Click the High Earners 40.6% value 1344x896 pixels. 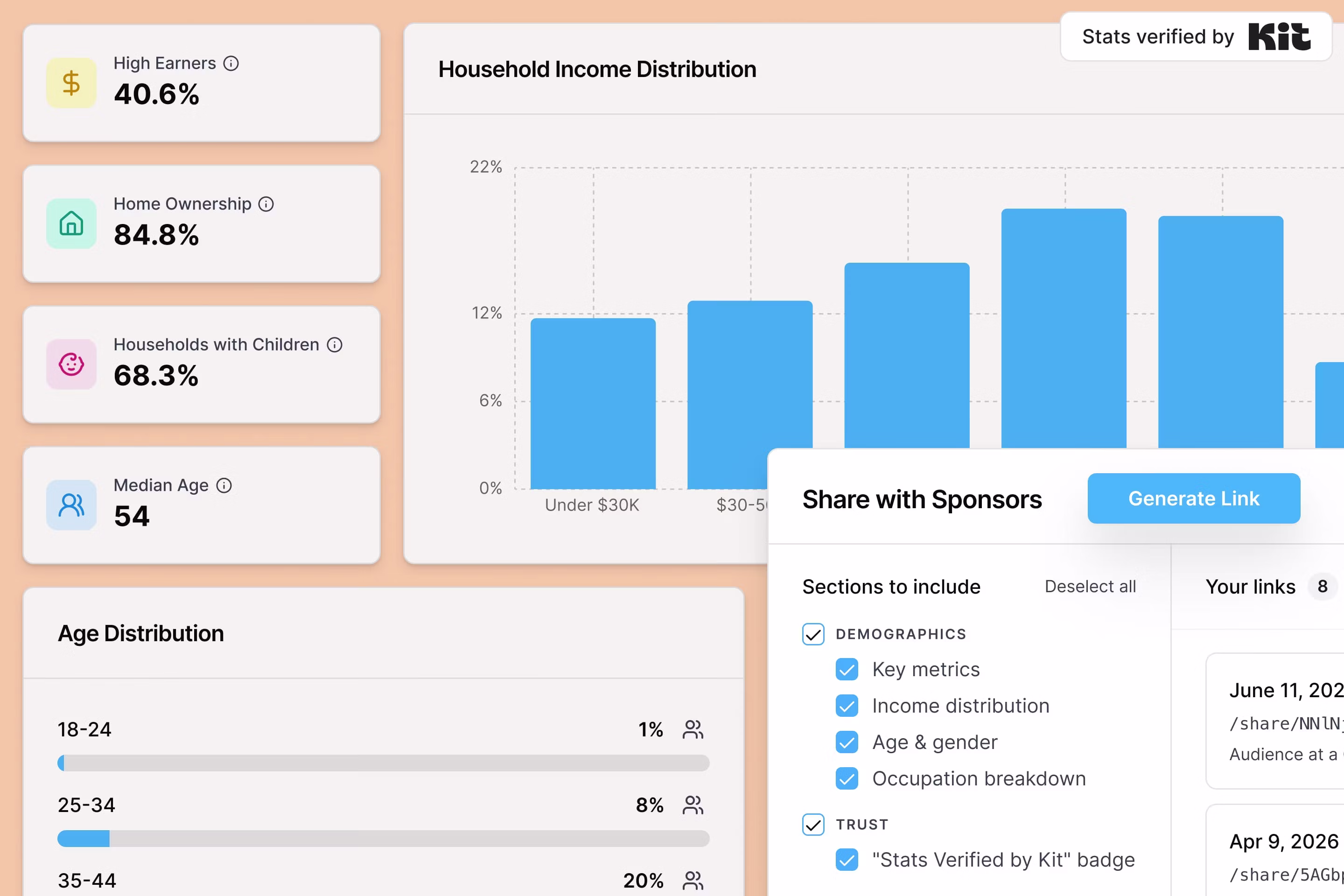(x=157, y=94)
